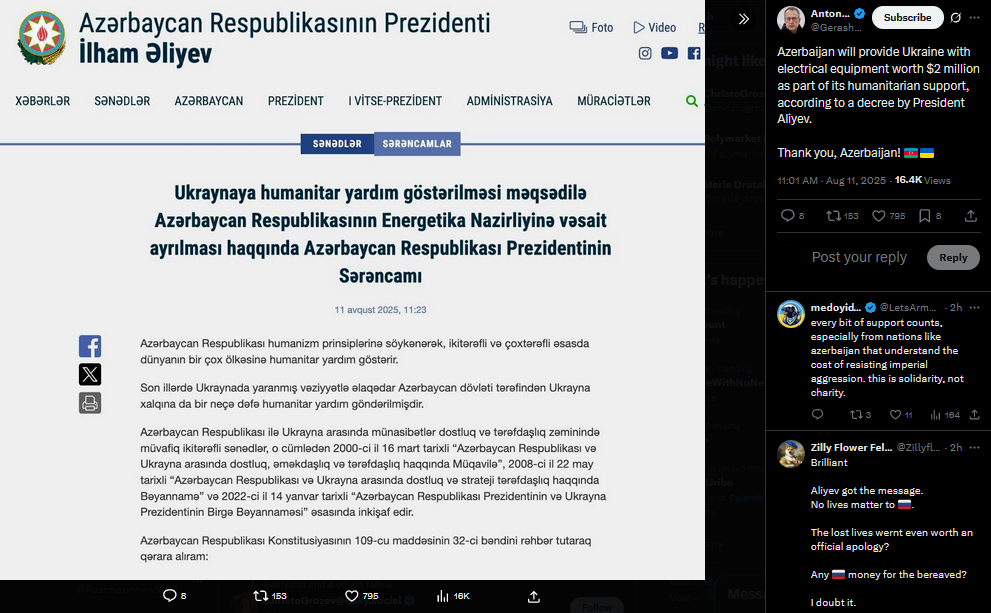Open YouTube icon on president's site
Screen dimensions: 991x613
pyautogui.click(x=669, y=54)
